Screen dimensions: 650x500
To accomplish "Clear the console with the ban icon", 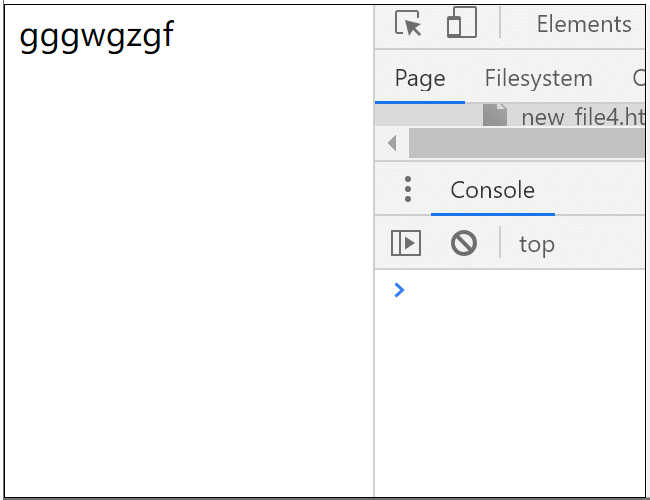I will pos(463,243).
